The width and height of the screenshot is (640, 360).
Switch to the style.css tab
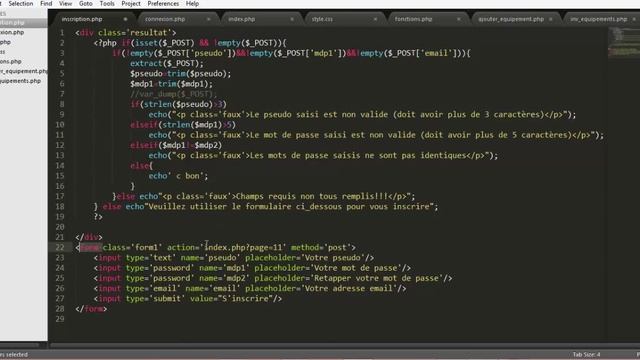pyautogui.click(x=322, y=19)
